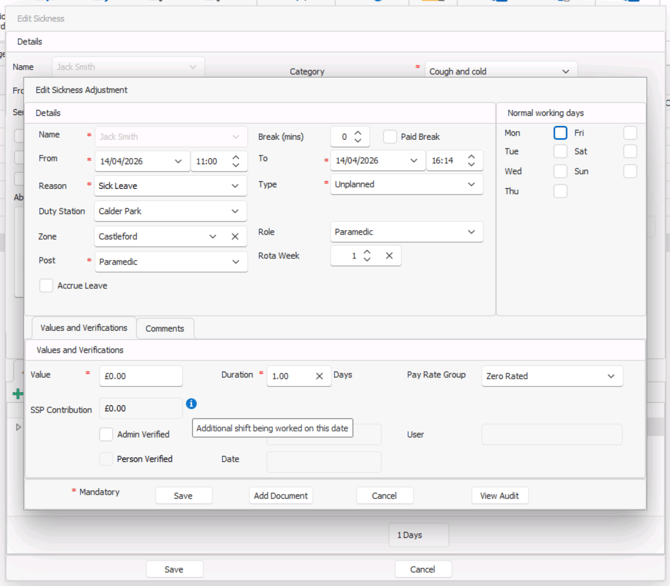Click into the Value input field
This screenshot has height=586, width=670.
pos(140,376)
